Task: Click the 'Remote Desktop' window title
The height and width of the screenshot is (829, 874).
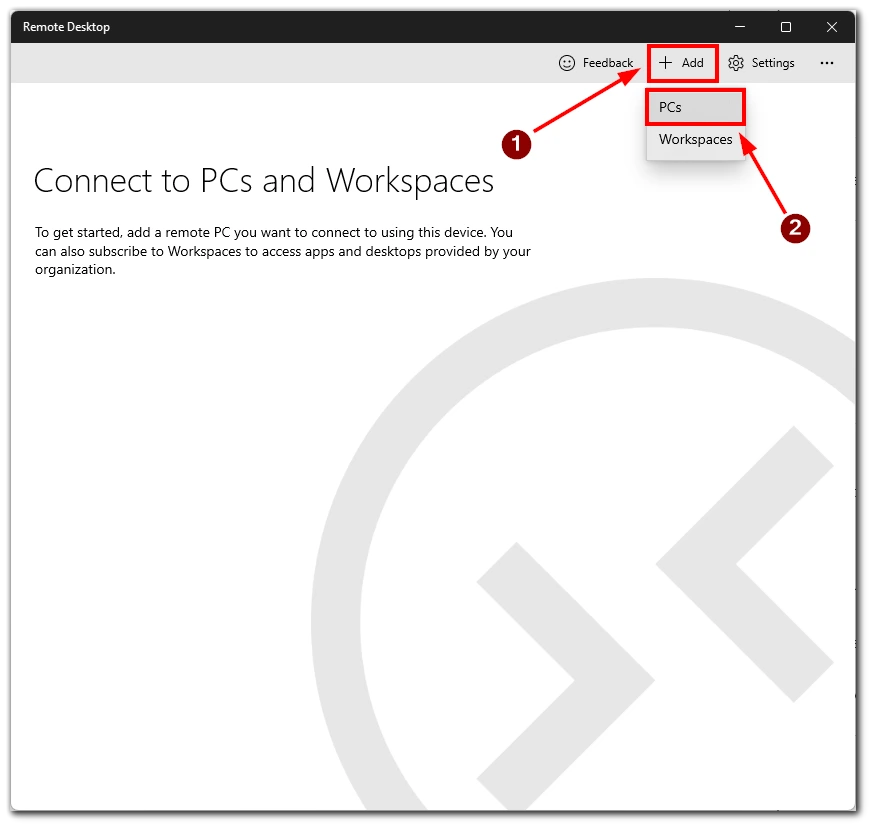Action: (x=66, y=27)
